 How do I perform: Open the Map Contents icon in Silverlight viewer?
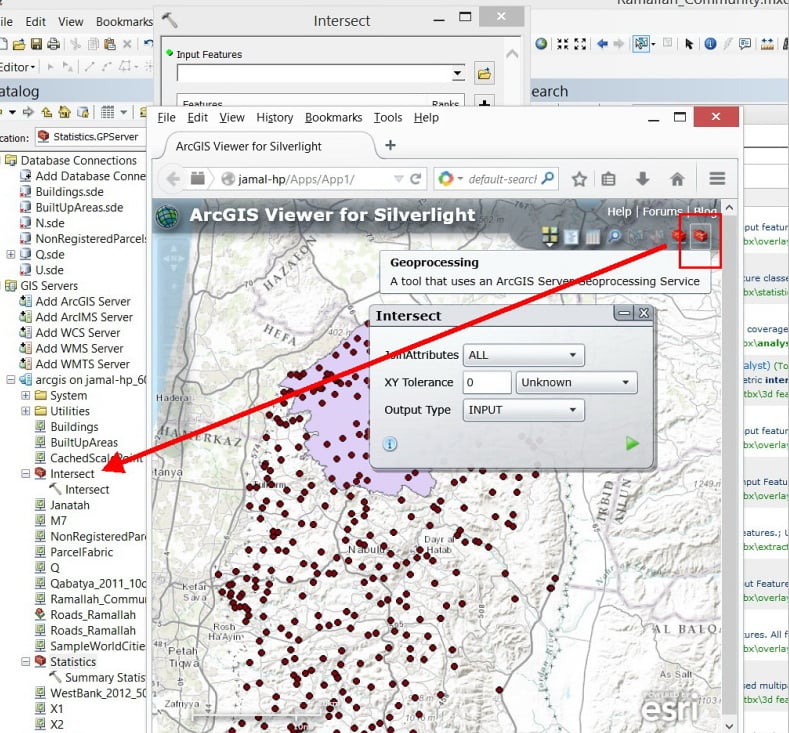pyautogui.click(x=571, y=236)
